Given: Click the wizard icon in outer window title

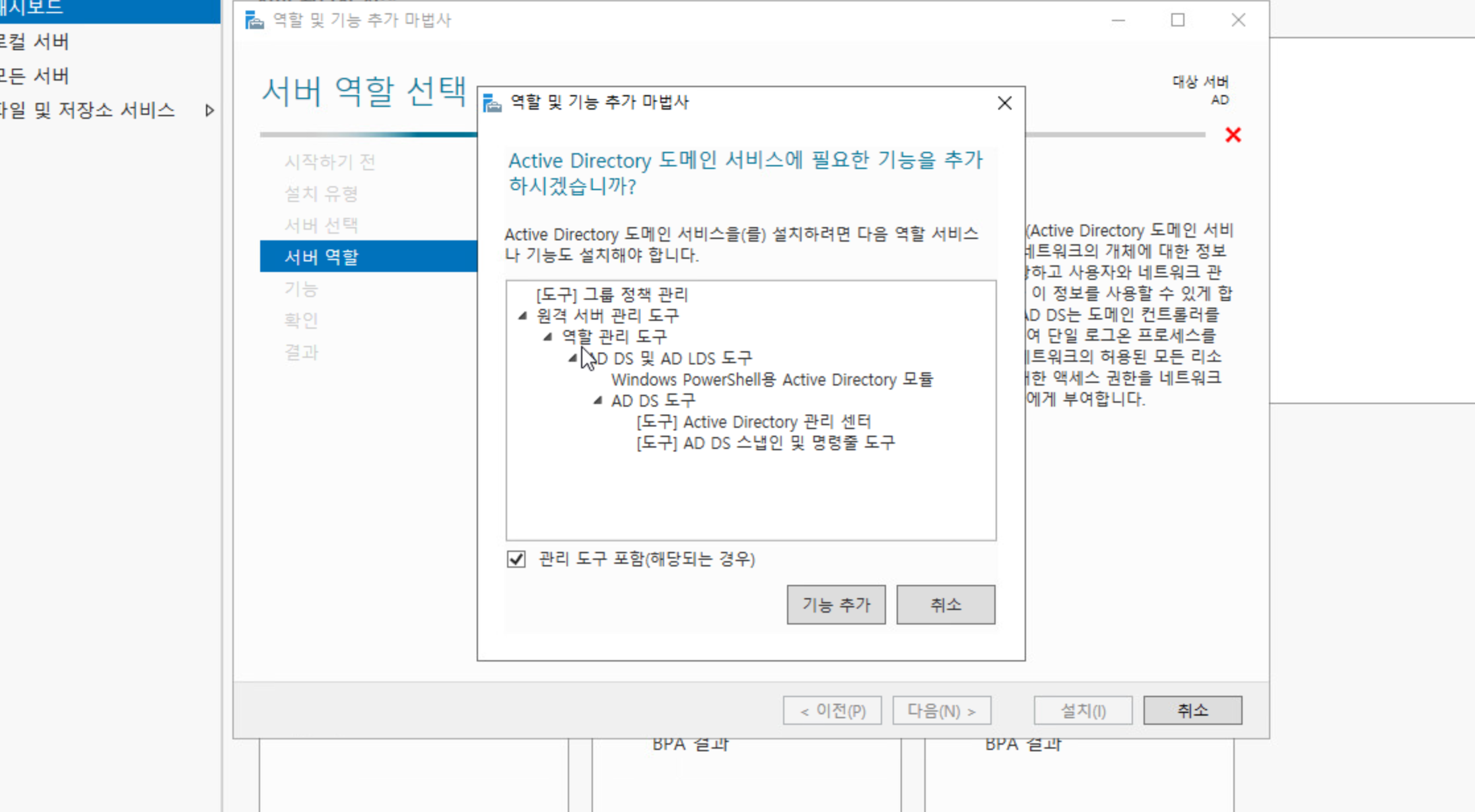Looking at the screenshot, I should point(254,20).
